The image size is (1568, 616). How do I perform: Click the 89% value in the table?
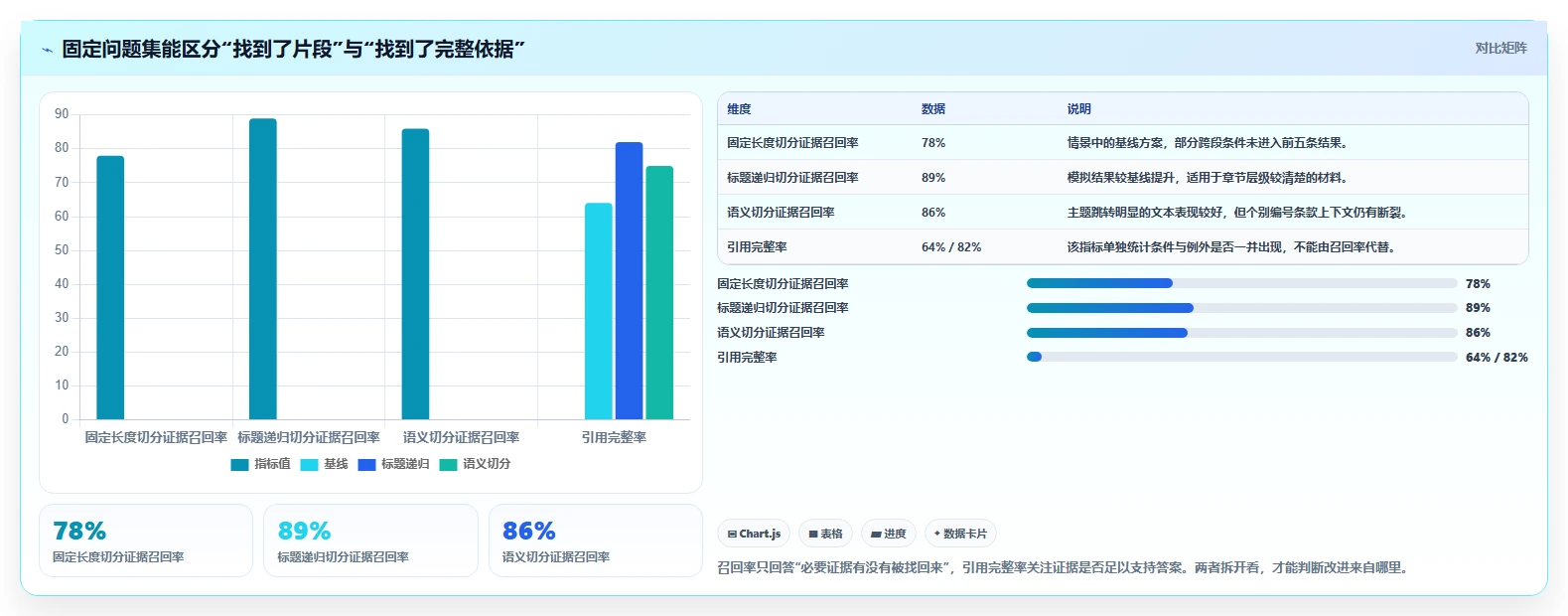point(933,178)
